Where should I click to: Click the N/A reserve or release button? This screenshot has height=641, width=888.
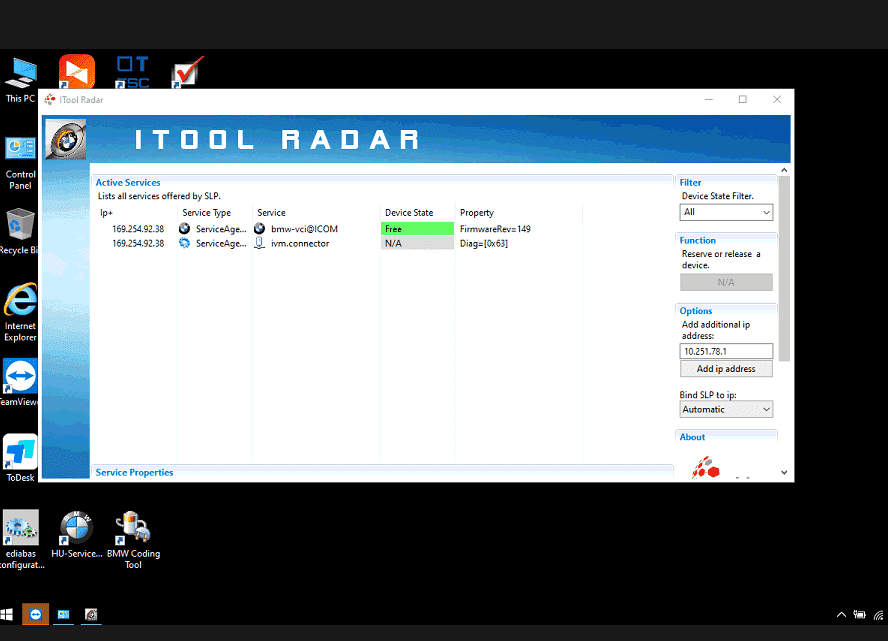tap(726, 282)
